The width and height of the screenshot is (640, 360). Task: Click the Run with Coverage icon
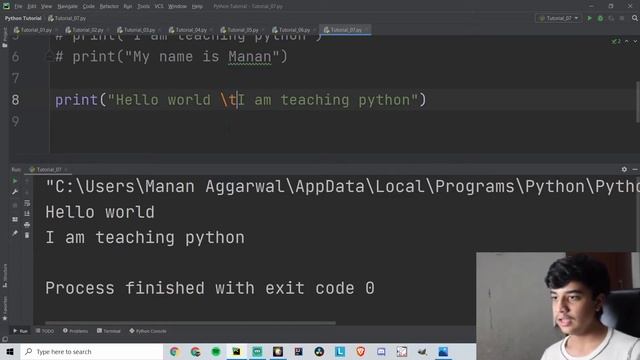pos(611,18)
